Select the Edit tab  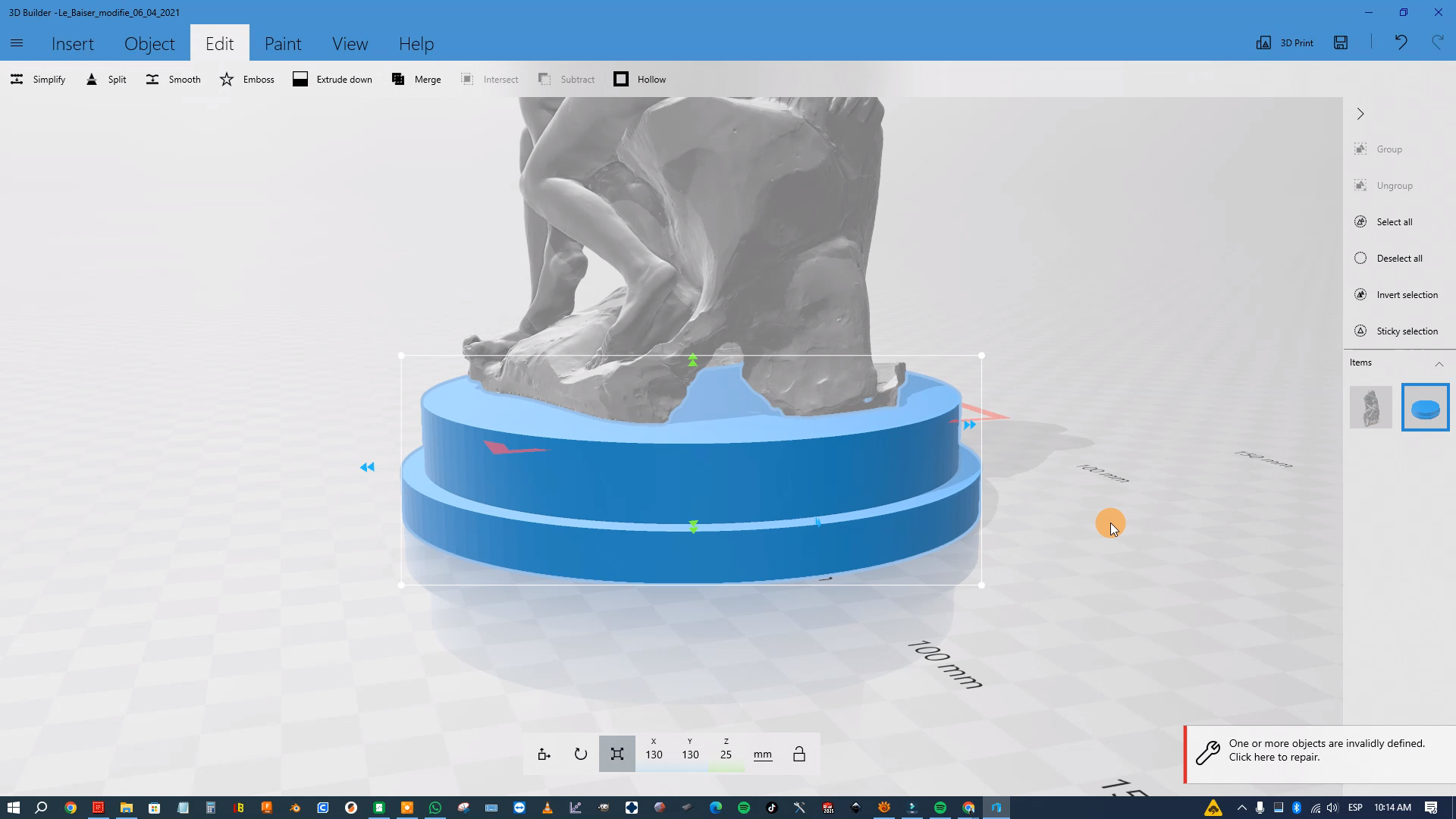pos(219,43)
